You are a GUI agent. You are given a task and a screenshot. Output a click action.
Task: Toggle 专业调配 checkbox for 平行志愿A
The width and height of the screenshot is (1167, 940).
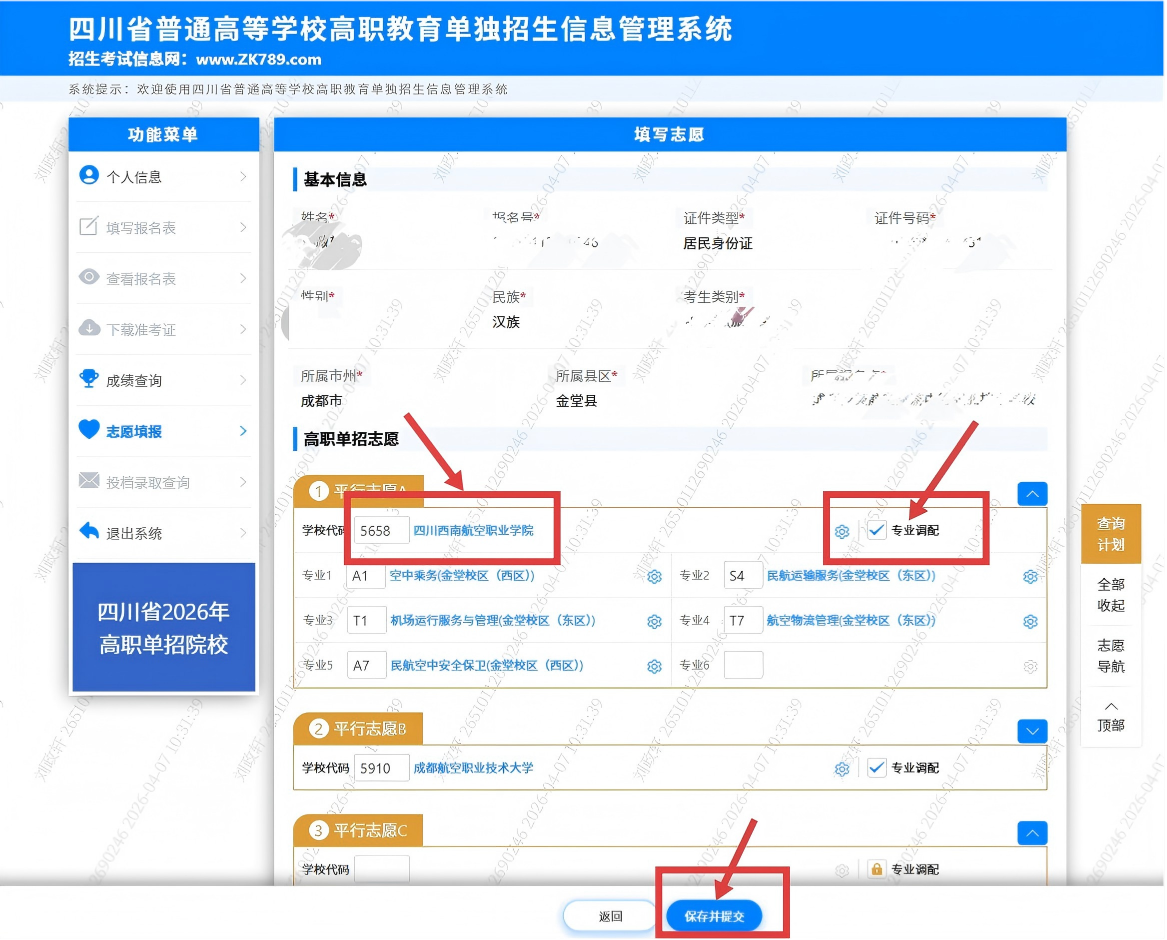877,531
